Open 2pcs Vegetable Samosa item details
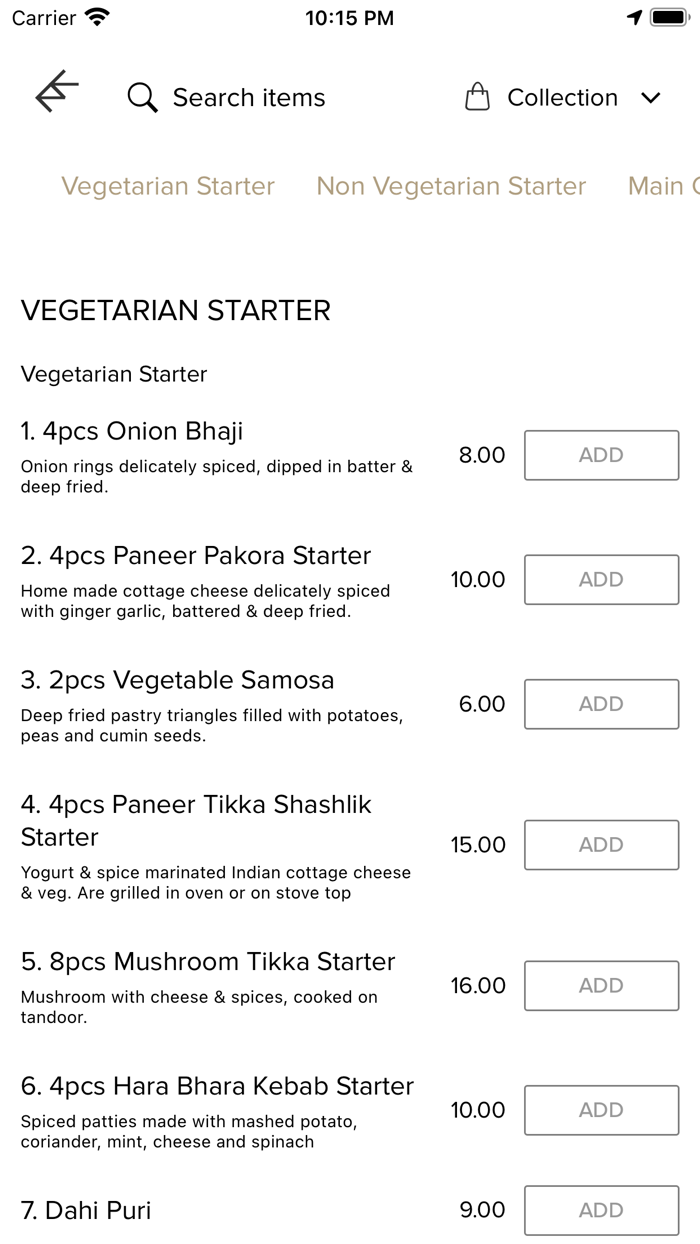The width and height of the screenshot is (700, 1244). [178, 680]
